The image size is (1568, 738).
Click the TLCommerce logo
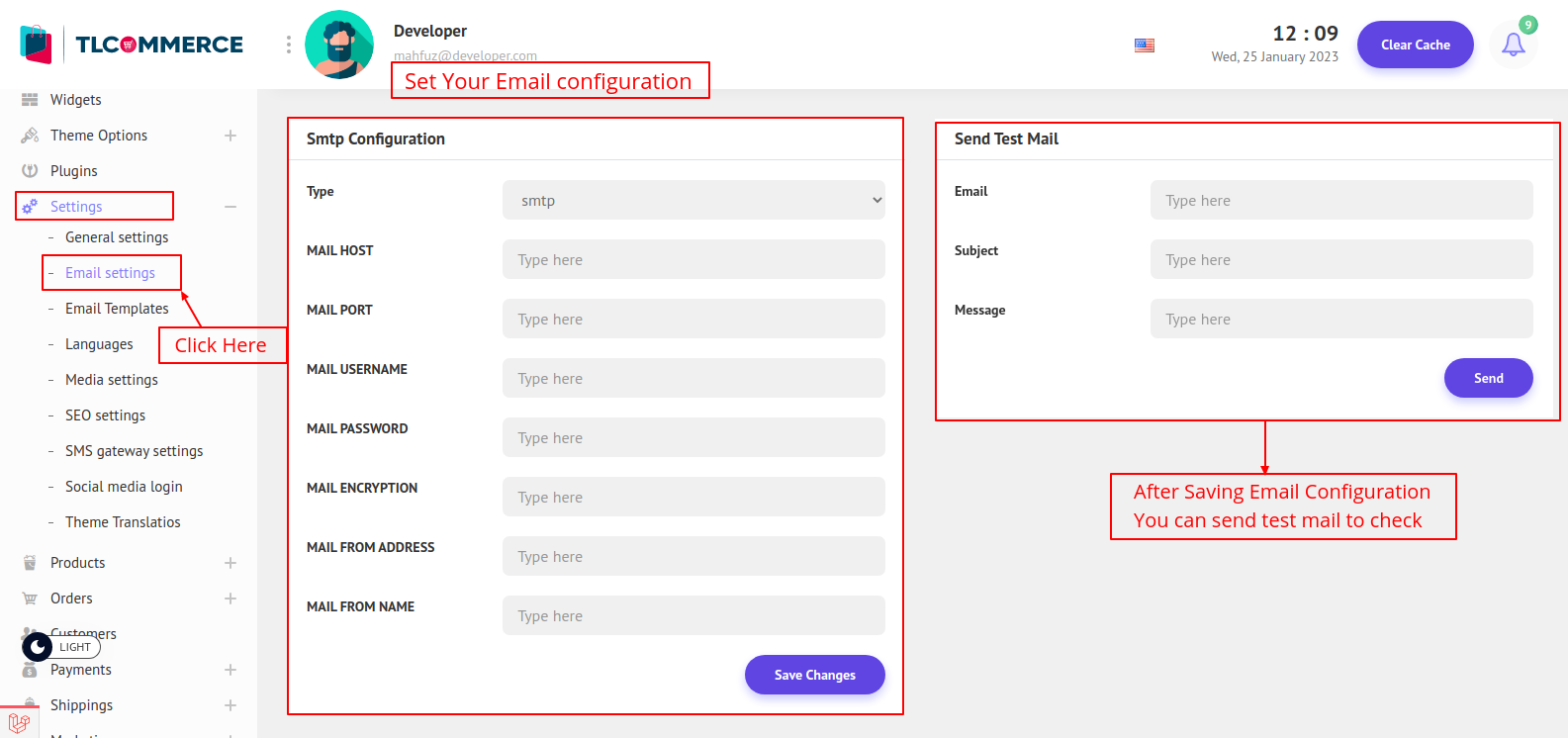(x=132, y=45)
